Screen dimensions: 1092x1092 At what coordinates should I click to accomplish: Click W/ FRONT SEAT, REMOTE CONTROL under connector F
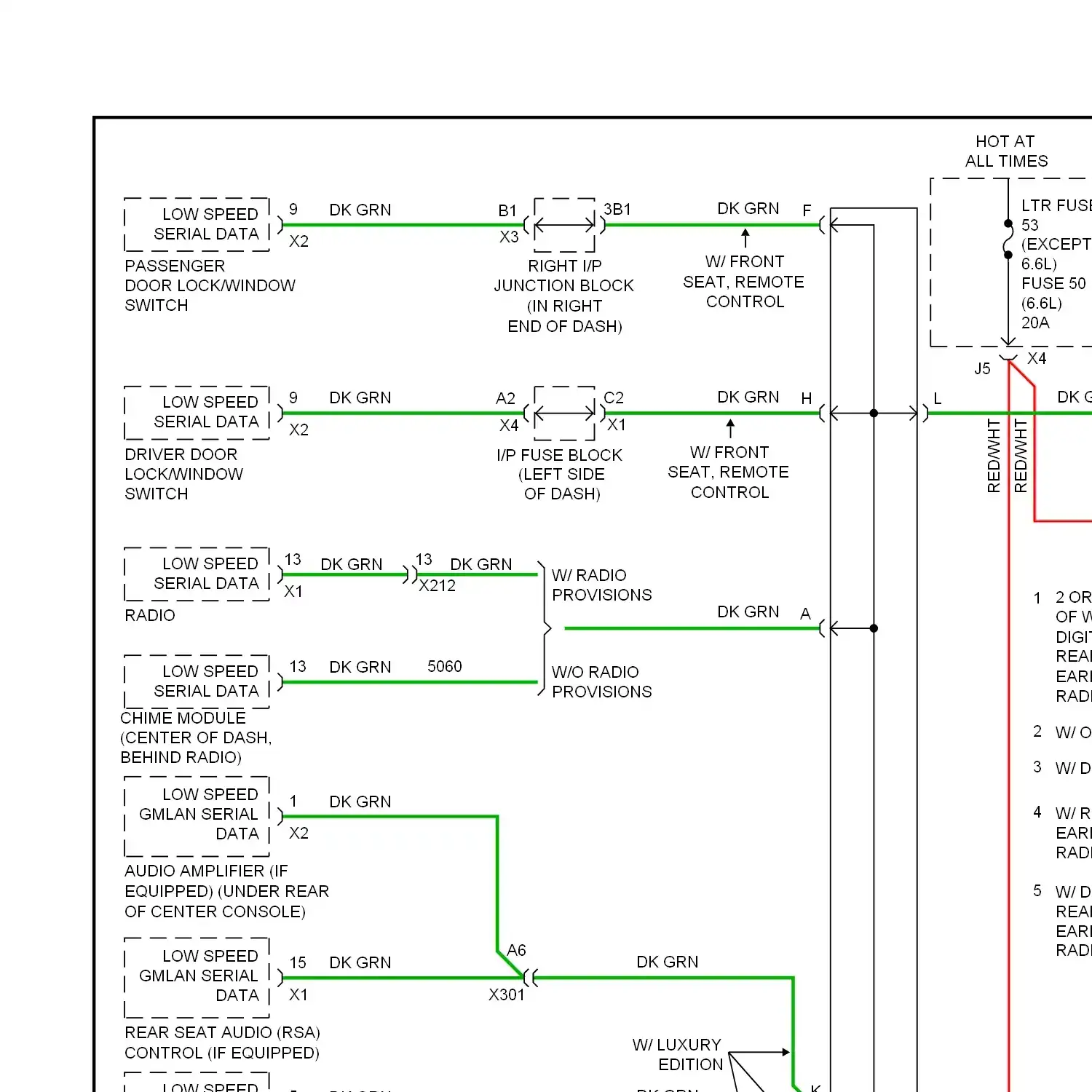click(x=744, y=281)
